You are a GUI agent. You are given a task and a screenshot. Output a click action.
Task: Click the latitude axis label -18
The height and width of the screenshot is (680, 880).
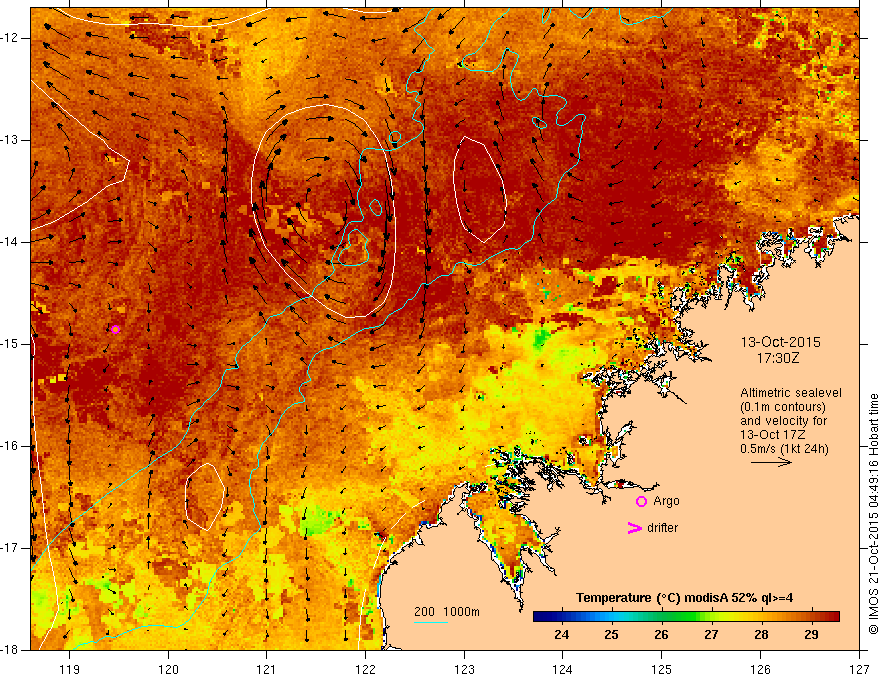point(10,650)
